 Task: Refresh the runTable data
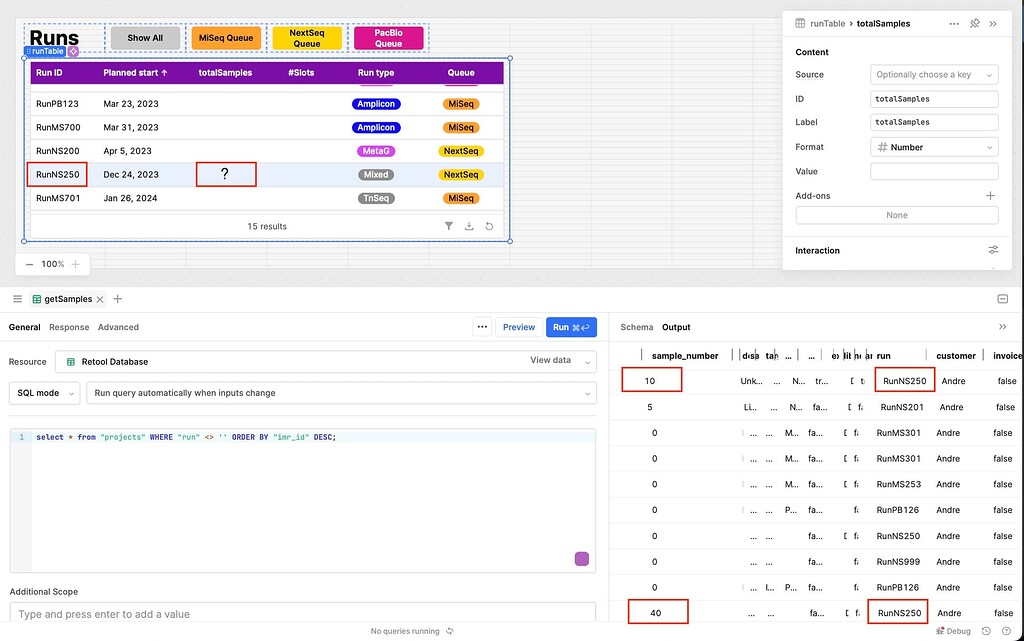(x=489, y=226)
